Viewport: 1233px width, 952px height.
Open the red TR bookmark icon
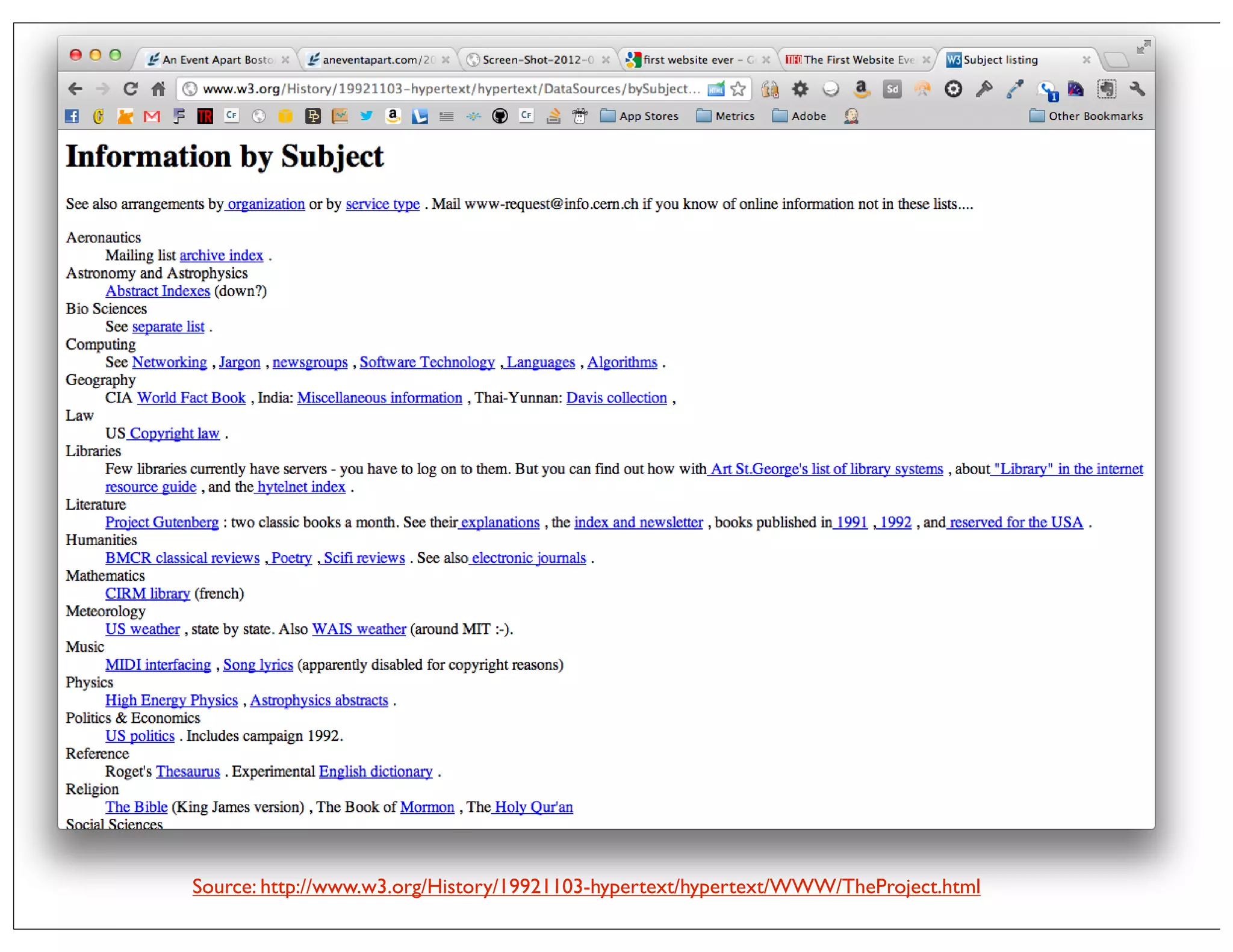coord(205,116)
